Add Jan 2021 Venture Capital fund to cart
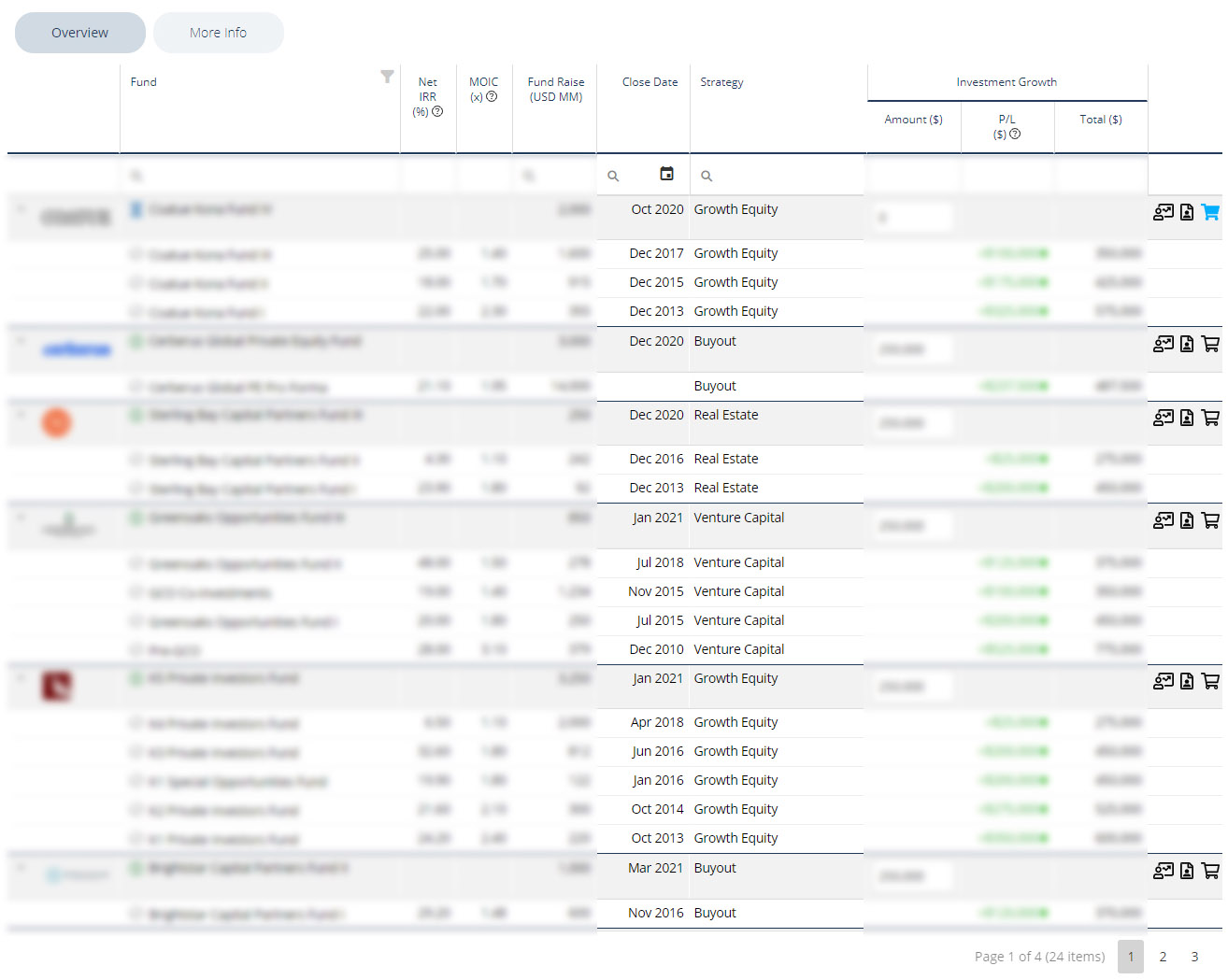1228x980 pixels. pyautogui.click(x=1210, y=520)
